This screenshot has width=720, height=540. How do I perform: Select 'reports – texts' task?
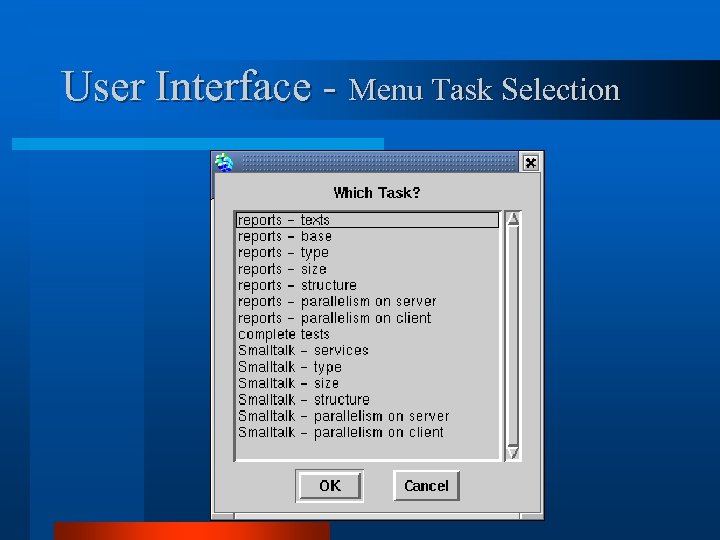tap(367, 220)
